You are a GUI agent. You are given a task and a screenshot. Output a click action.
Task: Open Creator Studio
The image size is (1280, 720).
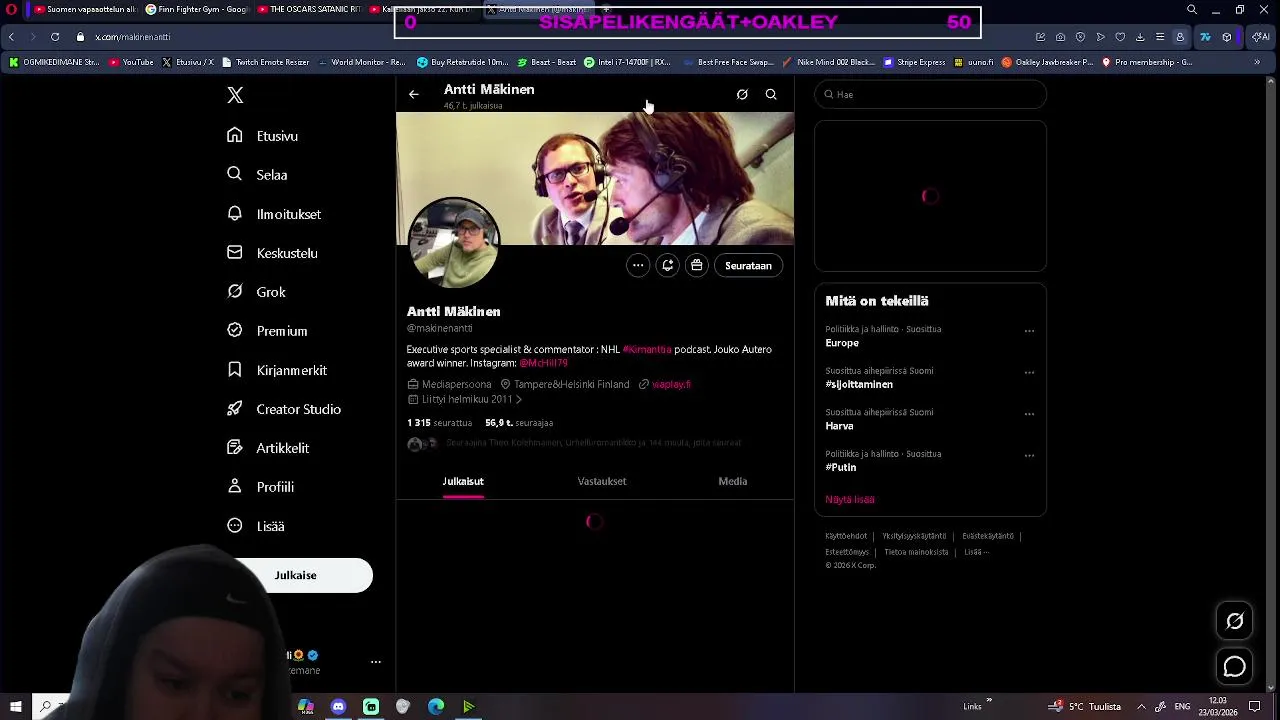284,409
